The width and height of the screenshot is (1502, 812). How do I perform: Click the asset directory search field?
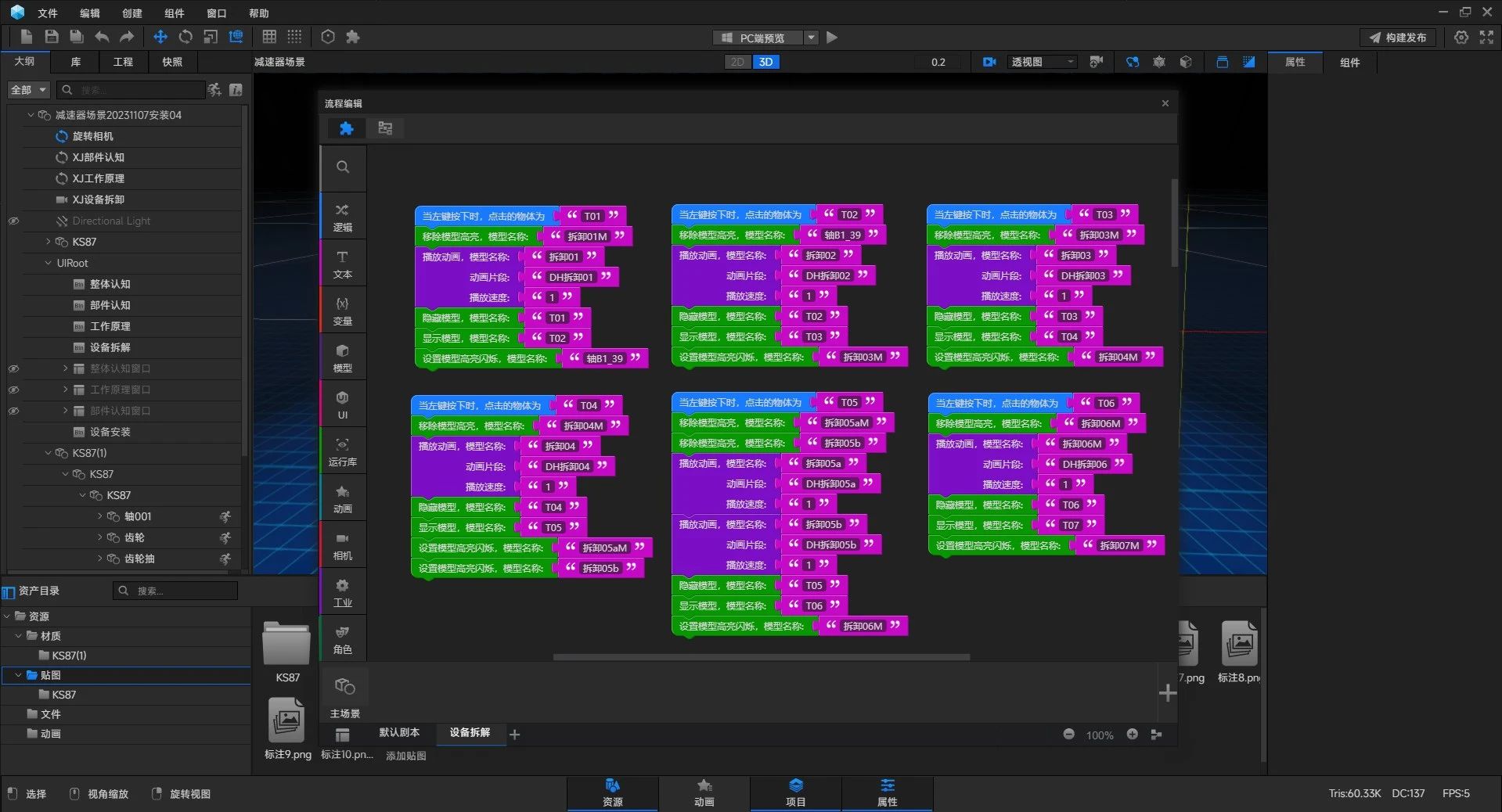click(175, 591)
